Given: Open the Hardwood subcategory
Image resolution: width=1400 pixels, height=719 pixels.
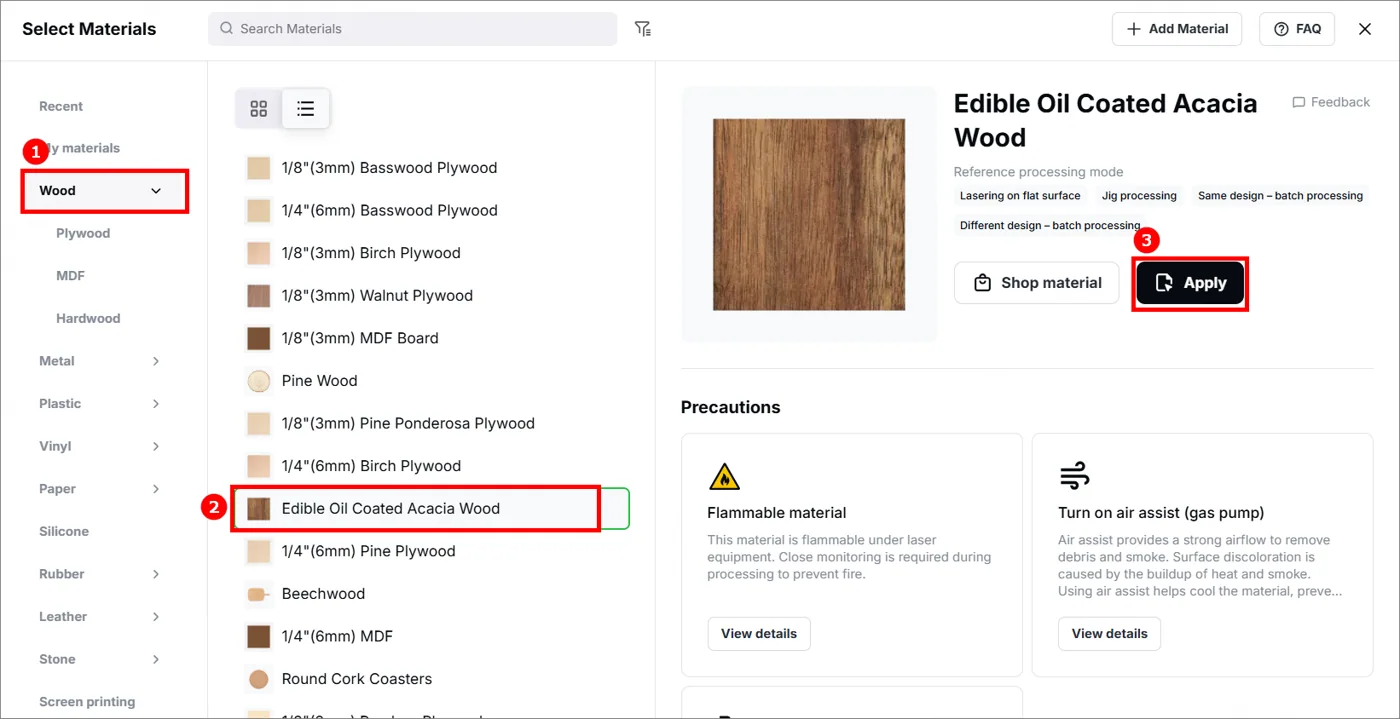Looking at the screenshot, I should click(88, 318).
